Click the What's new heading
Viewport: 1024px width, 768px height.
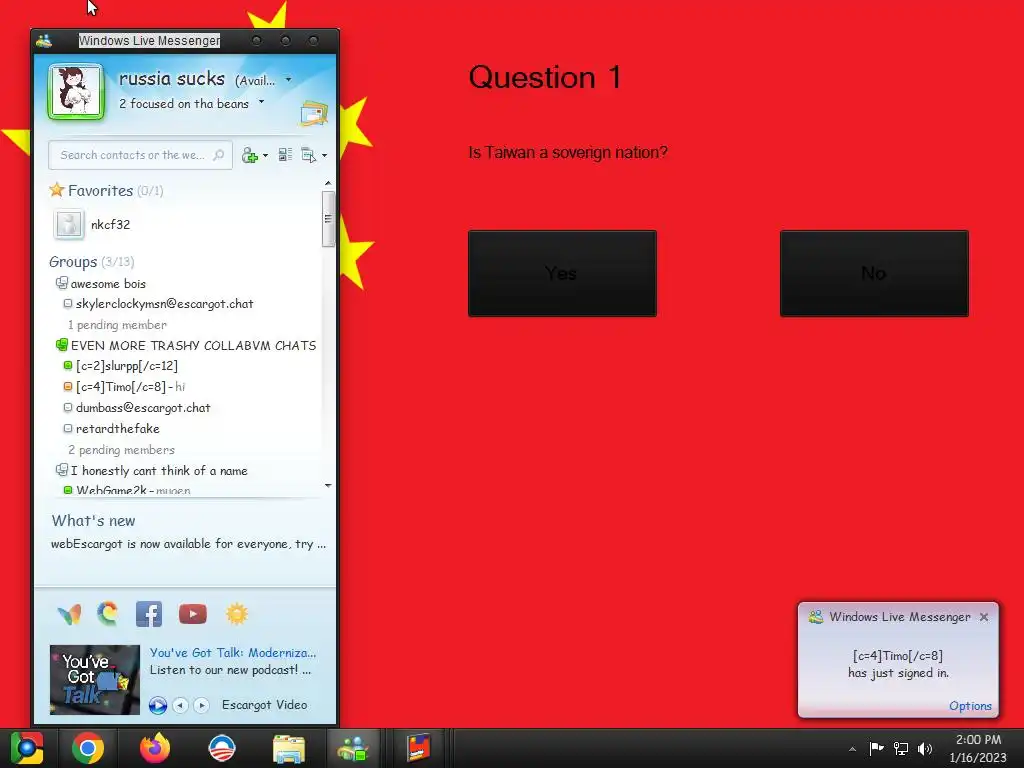tap(93, 520)
